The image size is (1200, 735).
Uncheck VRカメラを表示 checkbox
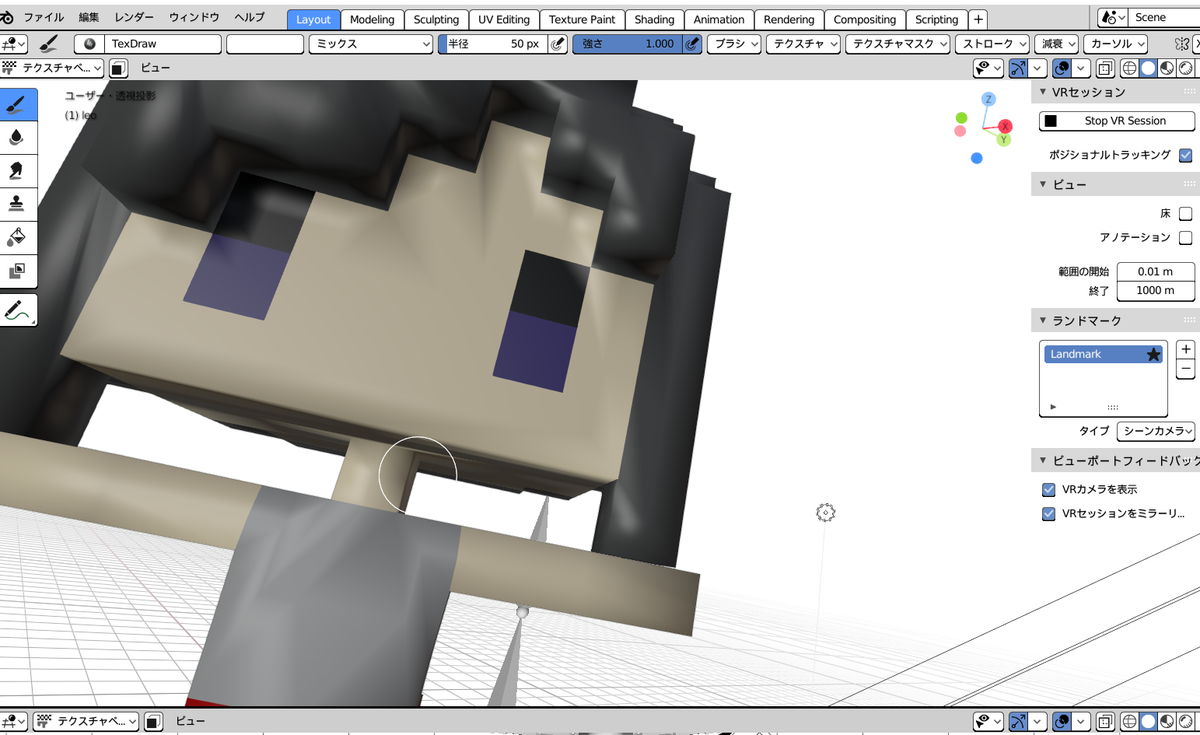point(1049,489)
